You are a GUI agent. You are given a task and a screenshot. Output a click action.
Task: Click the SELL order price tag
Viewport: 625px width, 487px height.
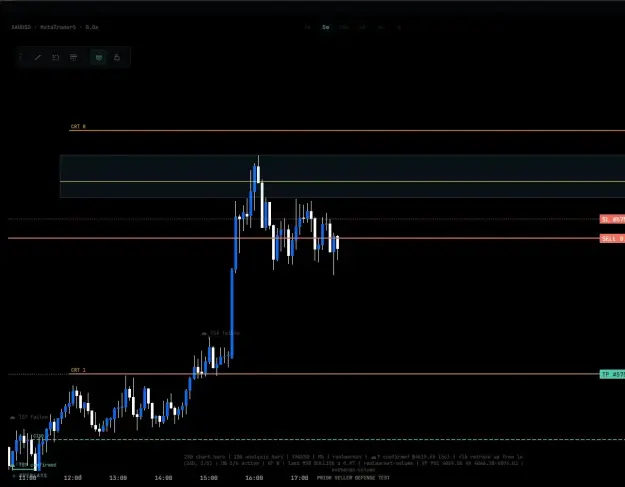point(612,238)
